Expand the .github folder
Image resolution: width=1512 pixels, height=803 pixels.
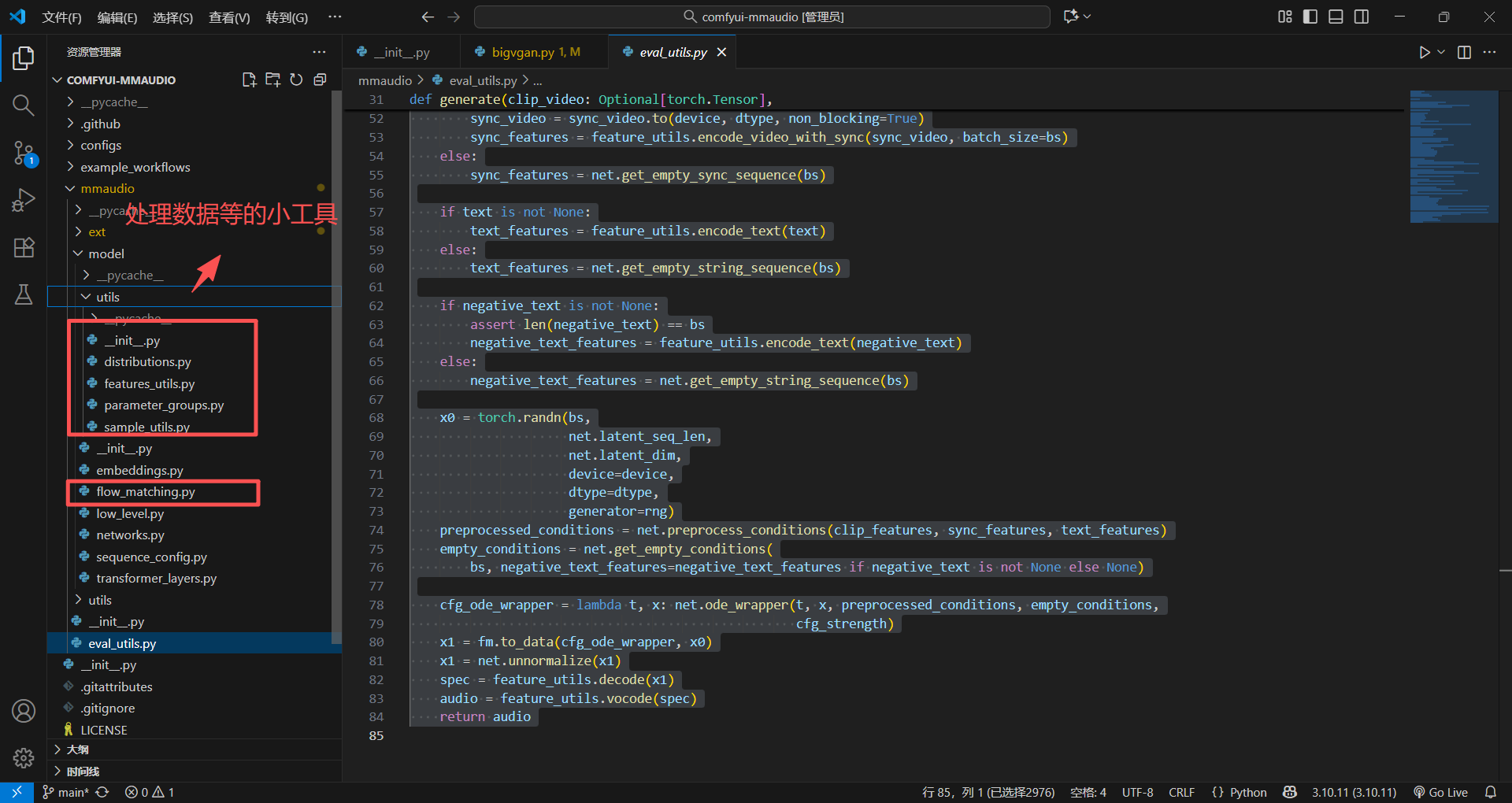click(100, 124)
